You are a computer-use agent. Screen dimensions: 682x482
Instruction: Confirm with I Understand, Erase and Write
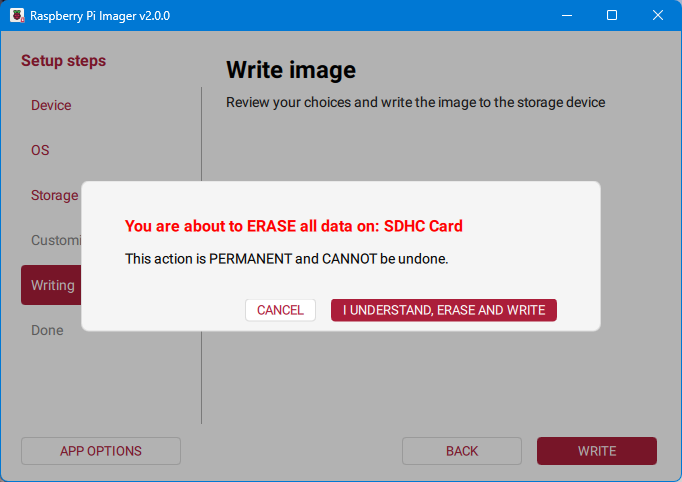click(444, 310)
